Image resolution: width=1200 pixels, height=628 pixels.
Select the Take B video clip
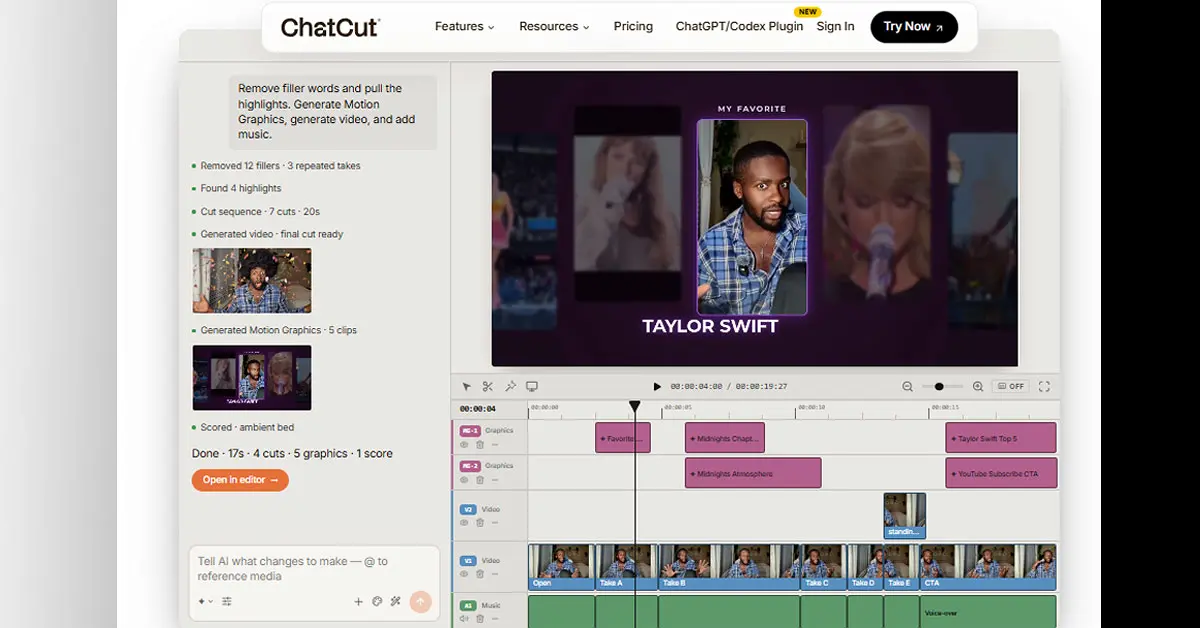click(729, 567)
